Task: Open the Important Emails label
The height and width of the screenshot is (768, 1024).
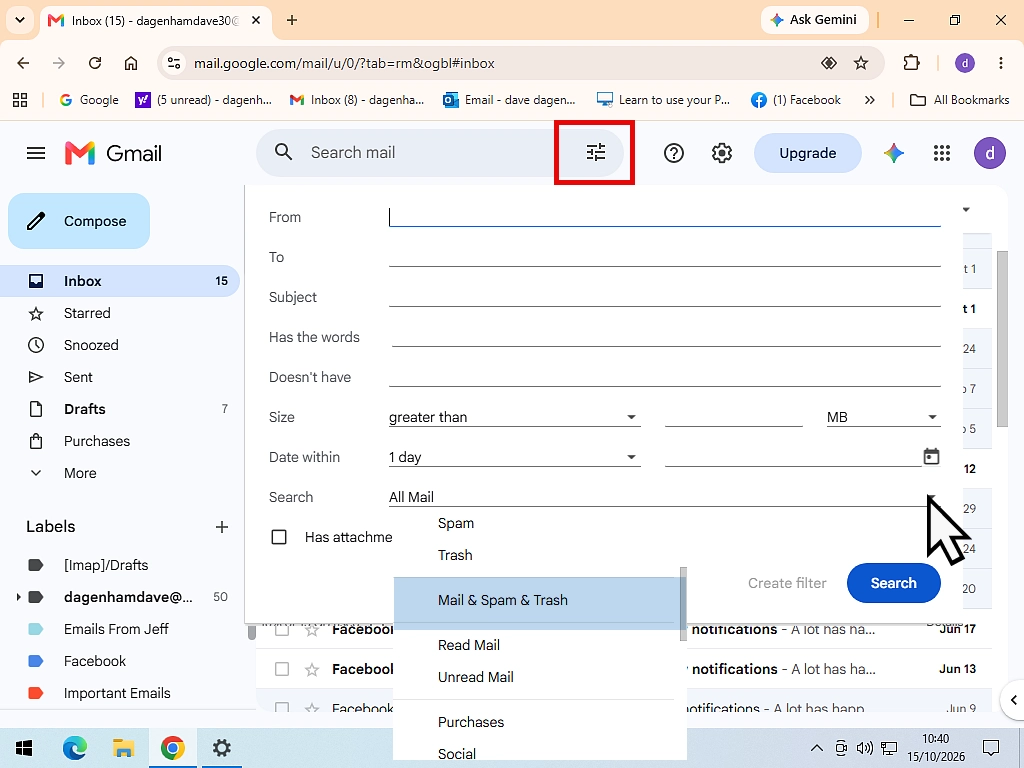Action: pyautogui.click(x=117, y=693)
